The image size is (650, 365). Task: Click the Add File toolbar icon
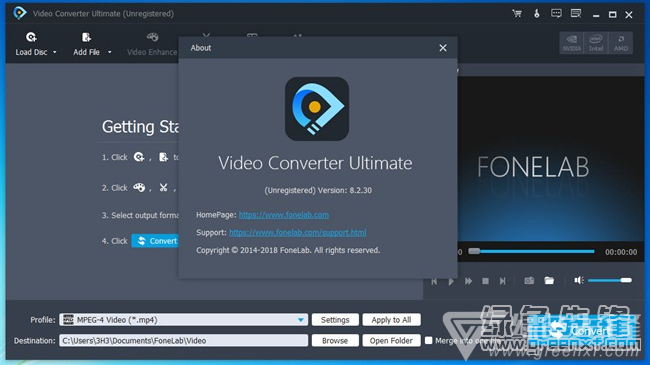pyautogui.click(x=86, y=37)
